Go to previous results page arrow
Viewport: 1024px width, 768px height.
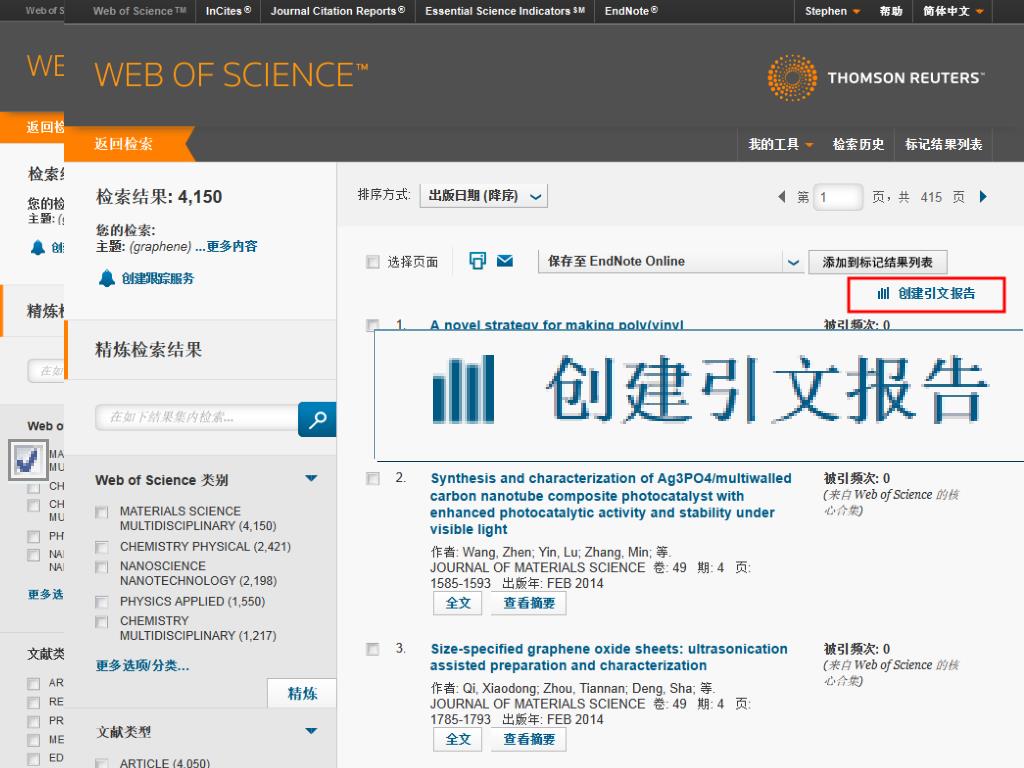point(782,197)
